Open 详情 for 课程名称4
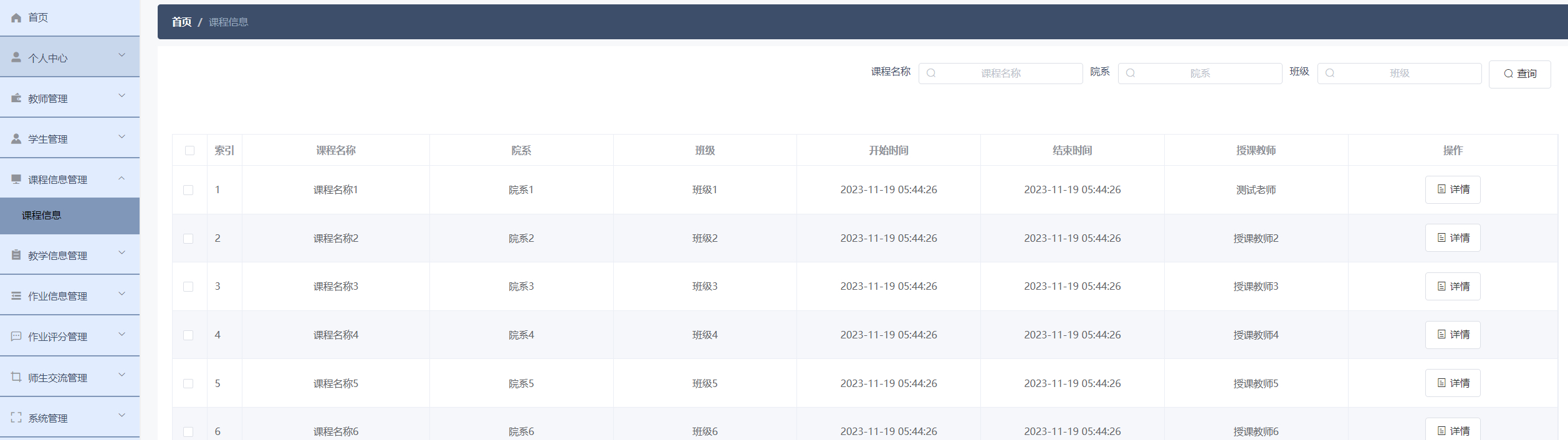 [1453, 335]
